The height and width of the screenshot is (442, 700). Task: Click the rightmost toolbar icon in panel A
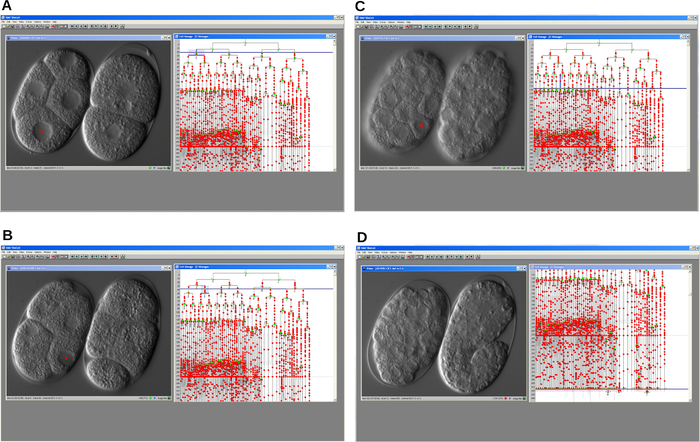click(122, 26)
